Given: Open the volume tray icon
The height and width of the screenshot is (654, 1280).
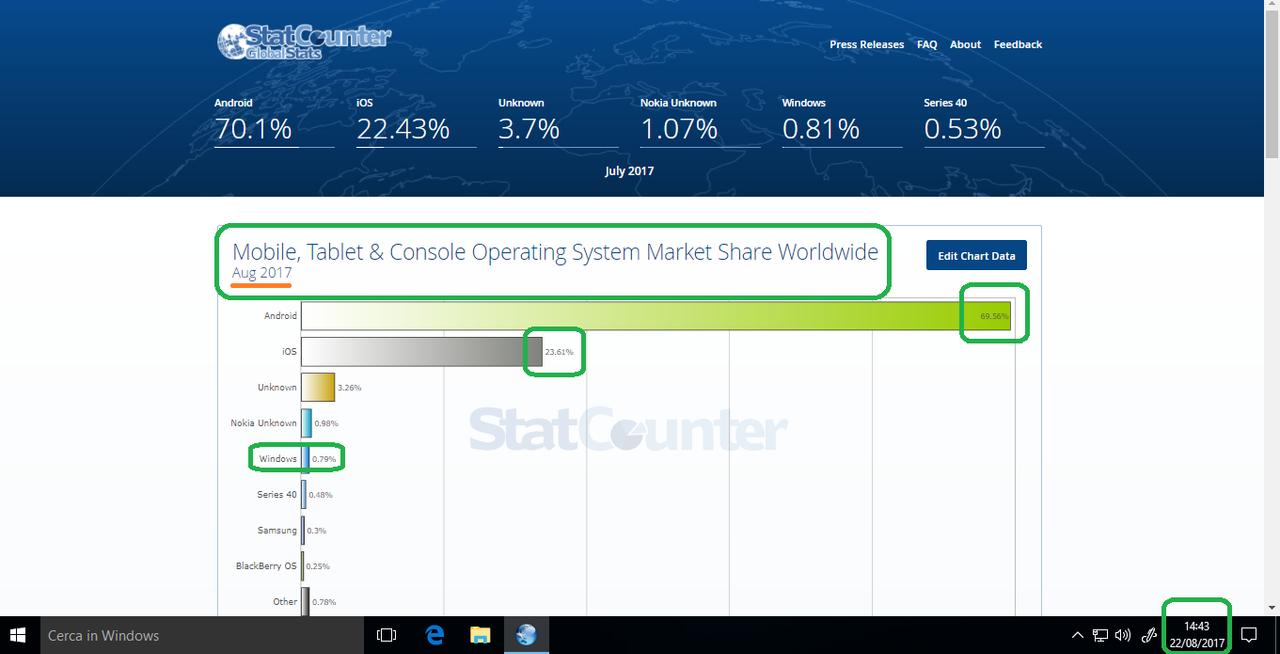Looking at the screenshot, I should 1123,635.
